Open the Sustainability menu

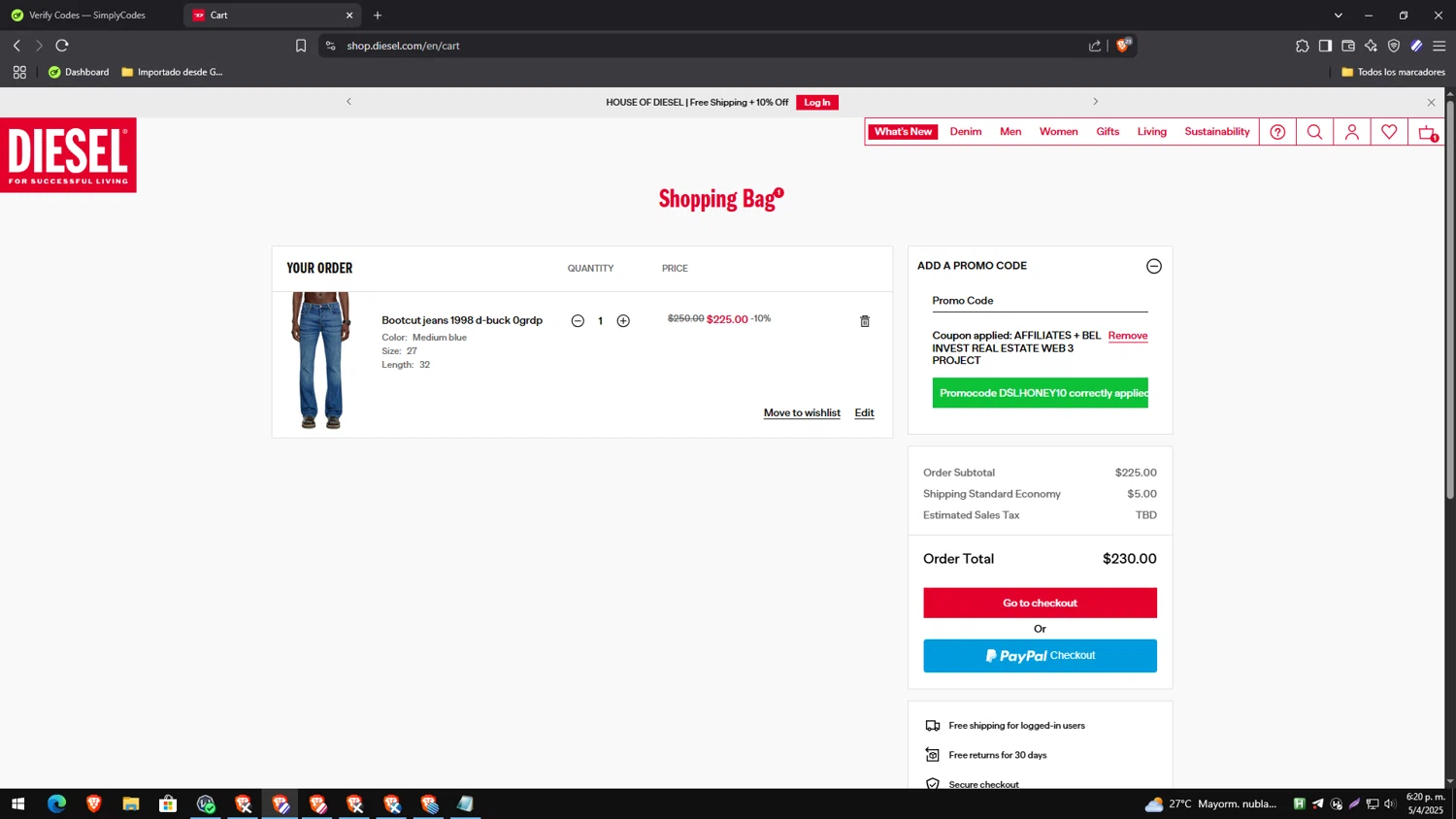[1217, 132]
